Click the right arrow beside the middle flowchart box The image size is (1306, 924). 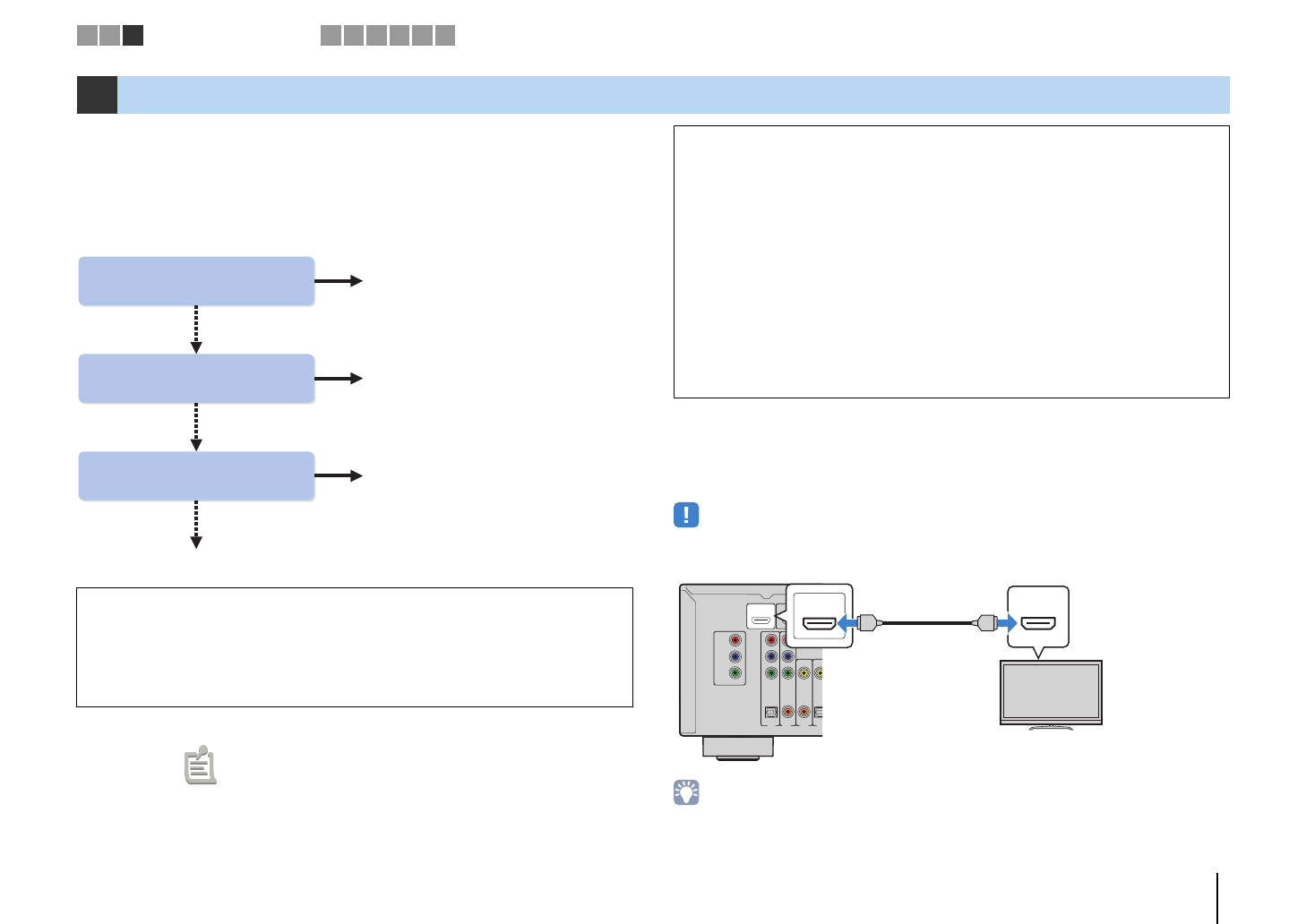(339, 379)
